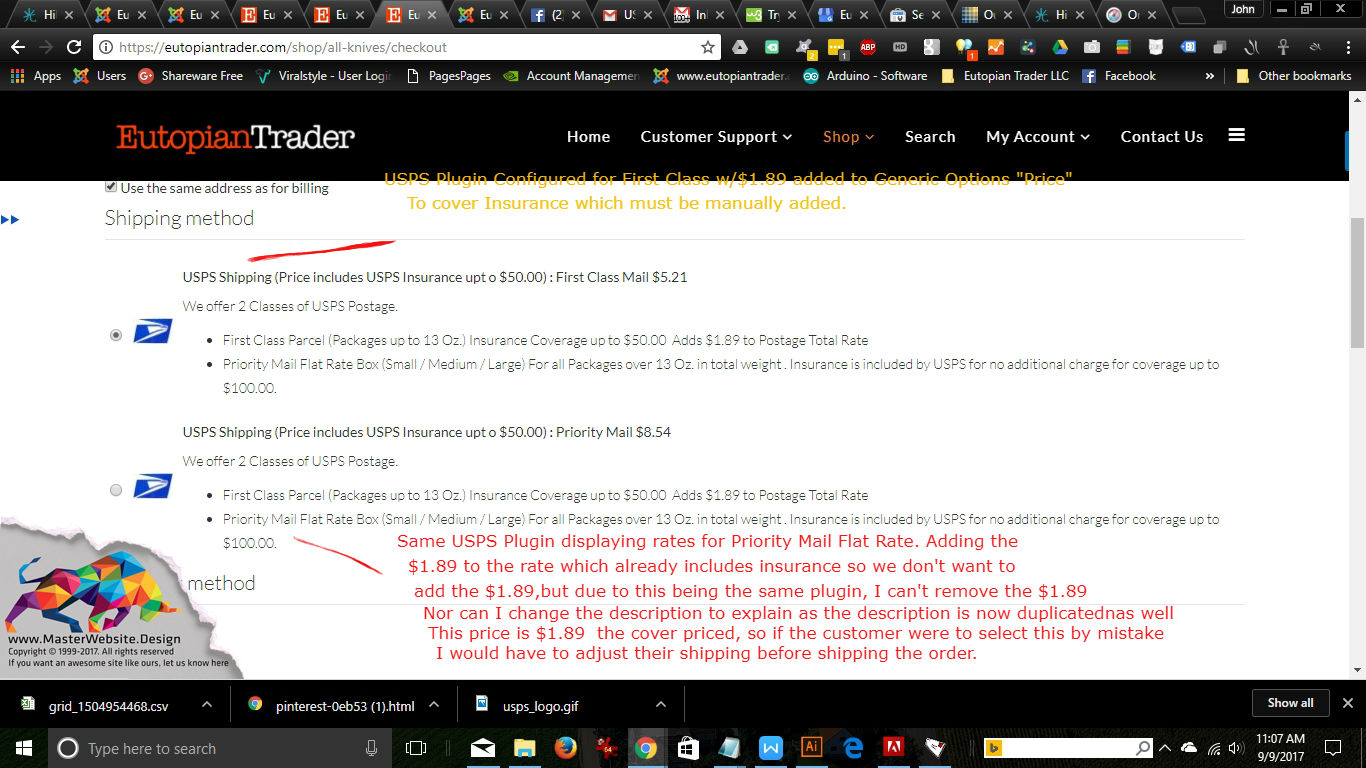Expand the Shop dropdown menu
Viewport: 1366px width, 768px height.
849,136
